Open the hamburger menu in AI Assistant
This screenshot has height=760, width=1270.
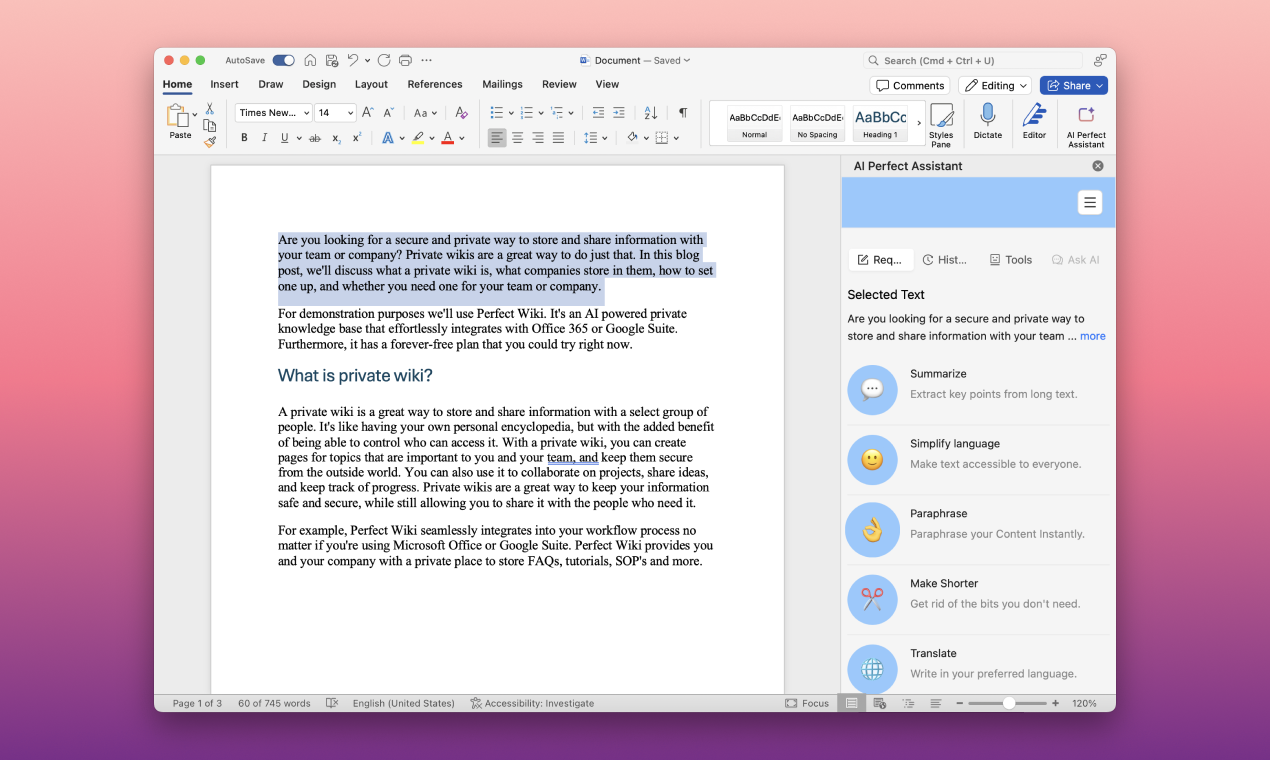1090,202
